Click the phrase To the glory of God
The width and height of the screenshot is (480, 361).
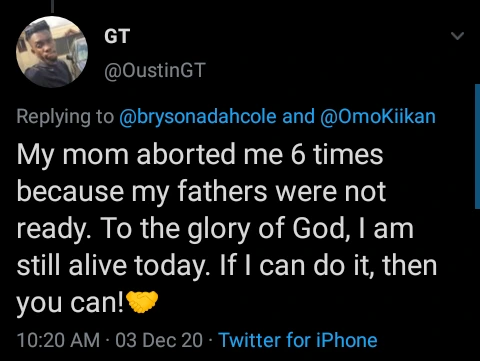[225, 229]
